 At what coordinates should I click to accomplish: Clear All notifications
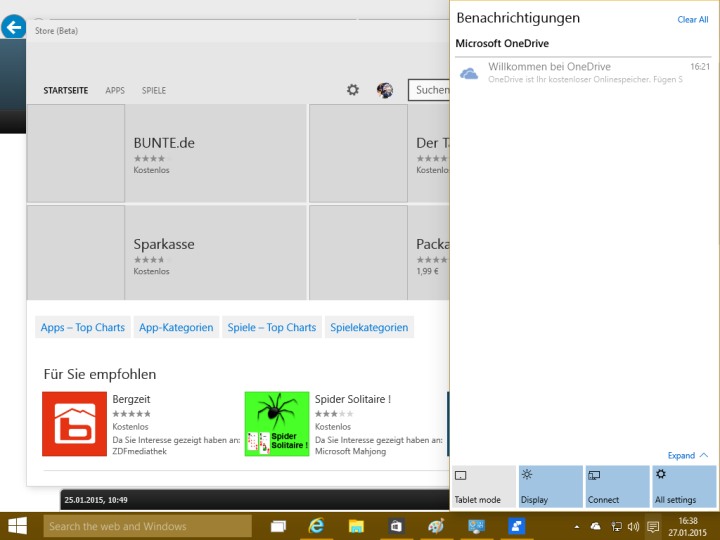pyautogui.click(x=692, y=19)
